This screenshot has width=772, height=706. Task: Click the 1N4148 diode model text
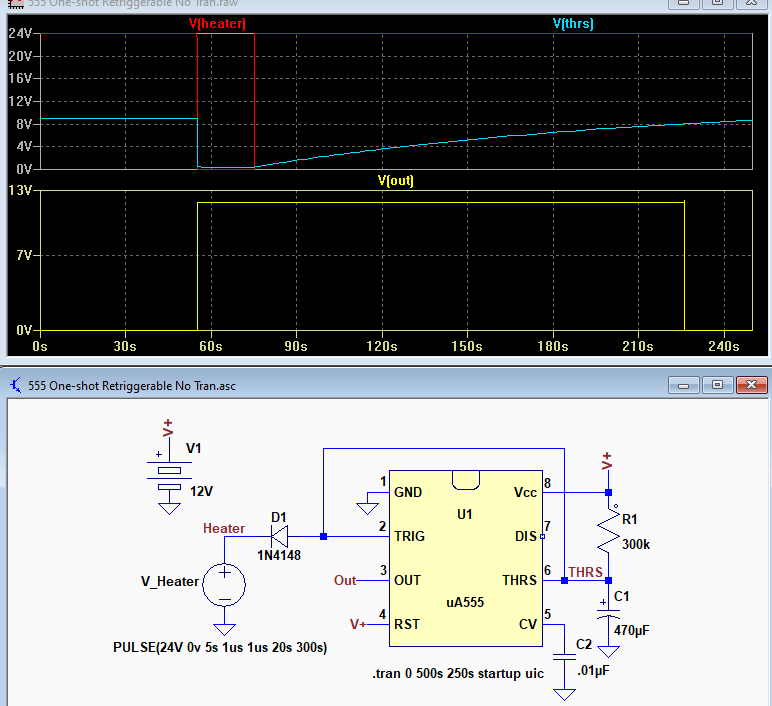point(279,555)
